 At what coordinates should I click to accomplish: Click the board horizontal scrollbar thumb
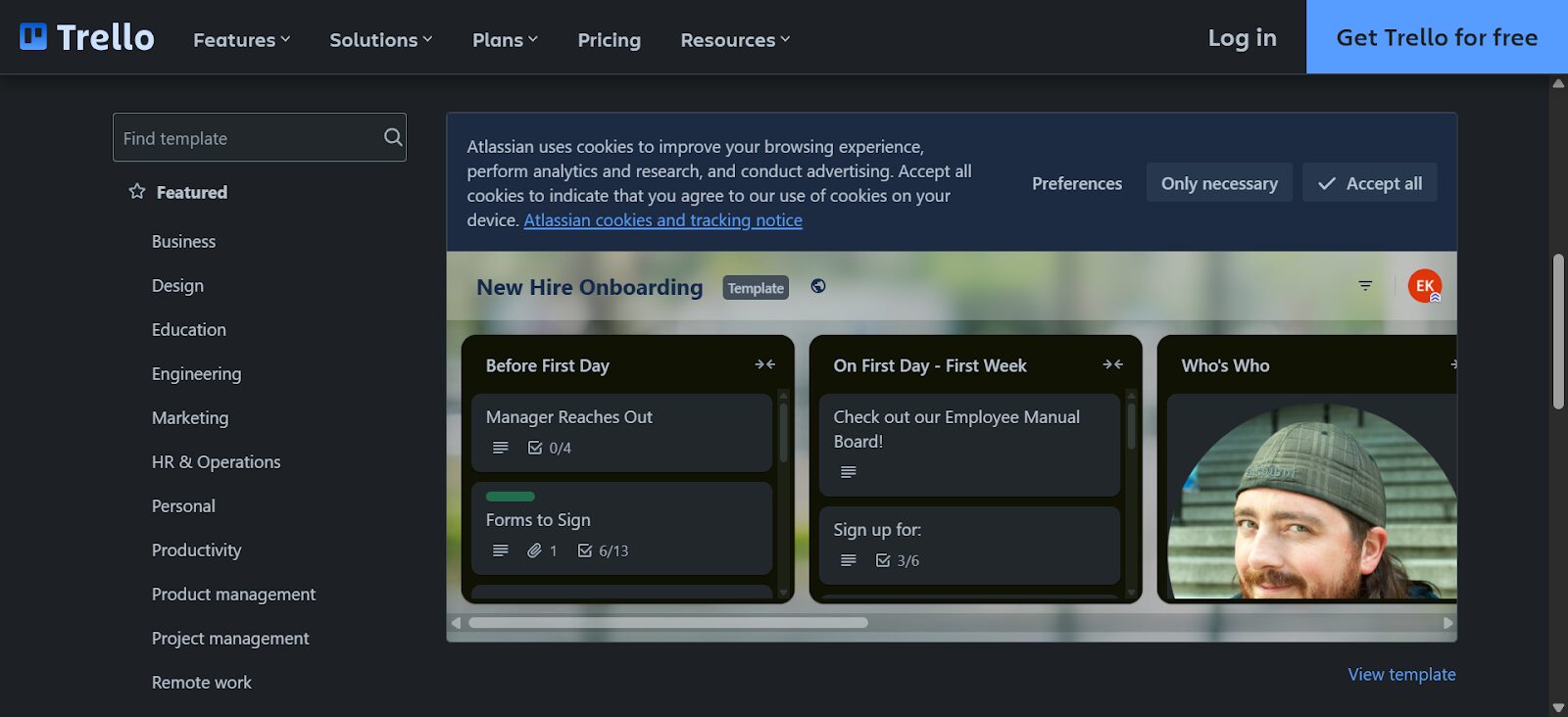click(x=668, y=623)
